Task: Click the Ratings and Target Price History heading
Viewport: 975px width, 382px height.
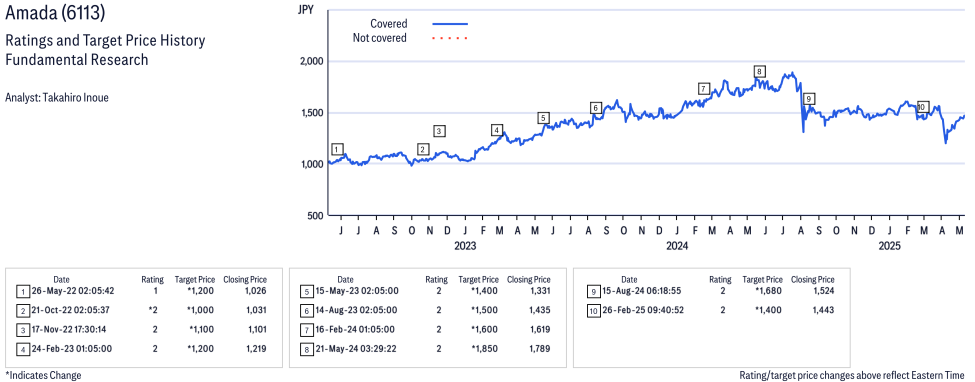Action: coord(104,41)
